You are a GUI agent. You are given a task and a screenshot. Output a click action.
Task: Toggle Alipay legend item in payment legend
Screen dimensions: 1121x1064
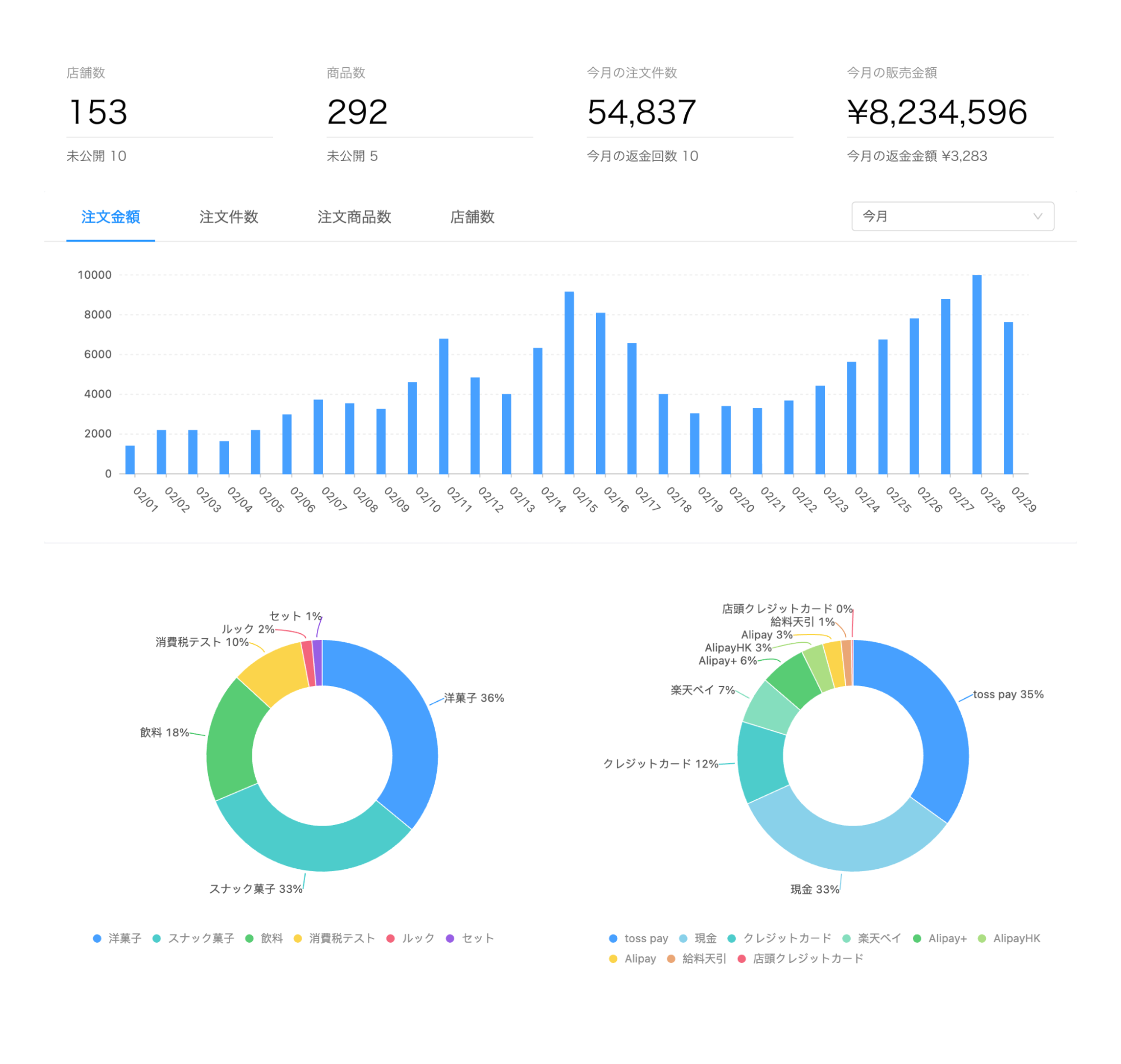pos(631,959)
